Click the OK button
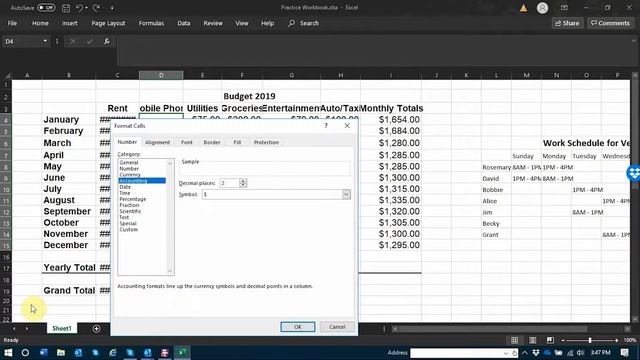Image resolution: width=640 pixels, height=360 pixels. tap(298, 327)
